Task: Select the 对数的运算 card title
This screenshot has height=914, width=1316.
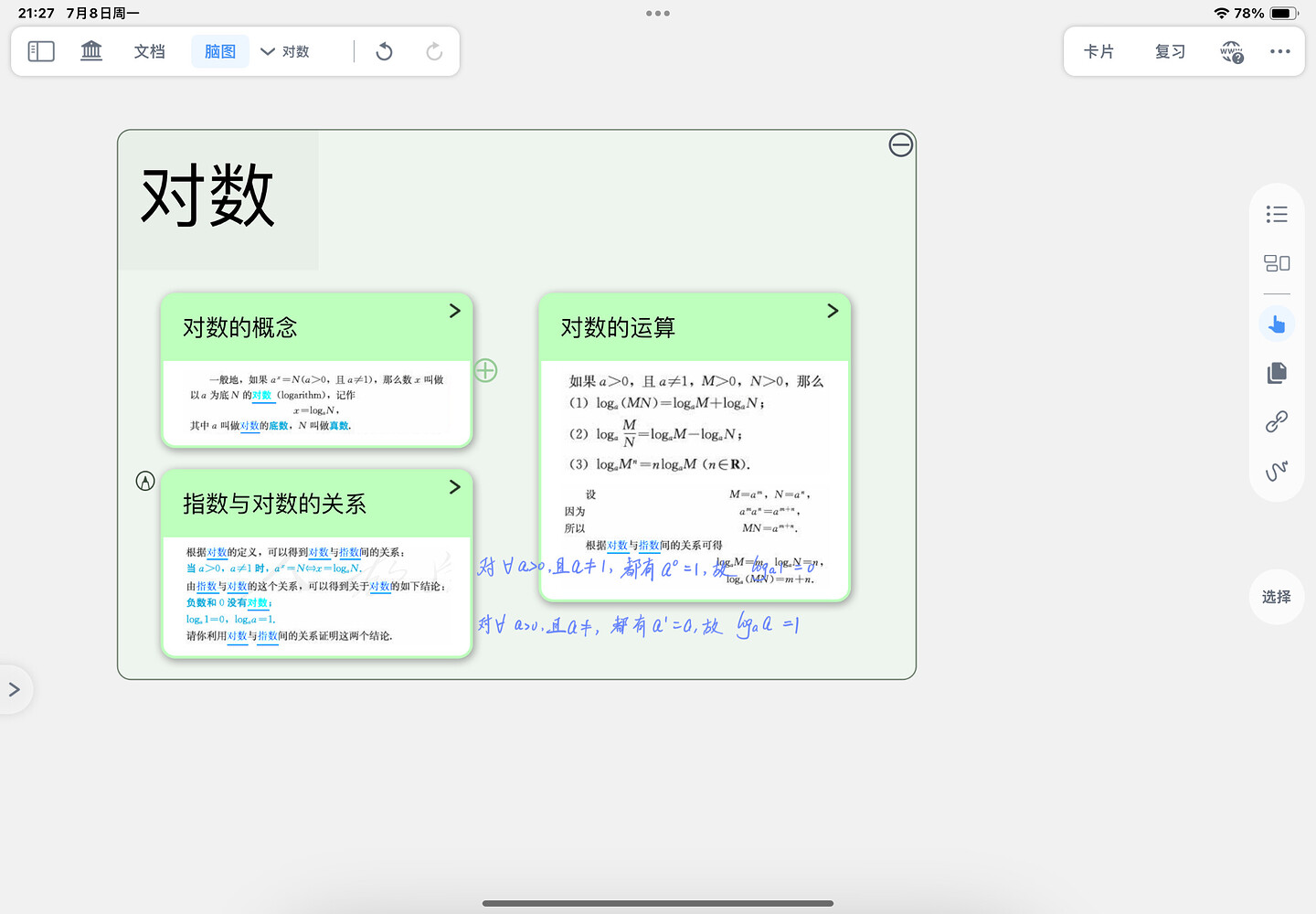Action: click(619, 327)
